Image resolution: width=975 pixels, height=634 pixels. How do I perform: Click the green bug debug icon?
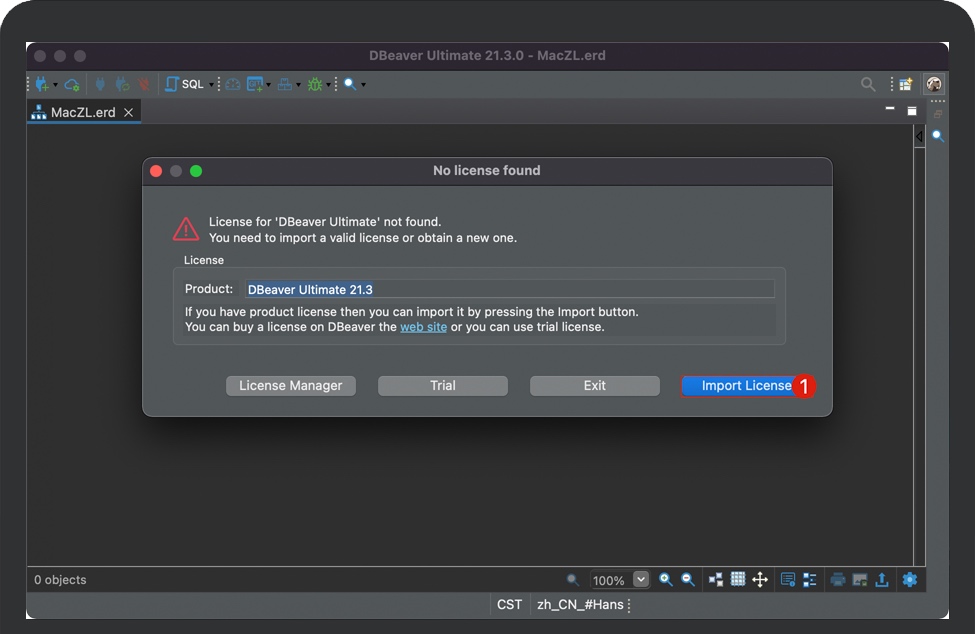tap(315, 85)
